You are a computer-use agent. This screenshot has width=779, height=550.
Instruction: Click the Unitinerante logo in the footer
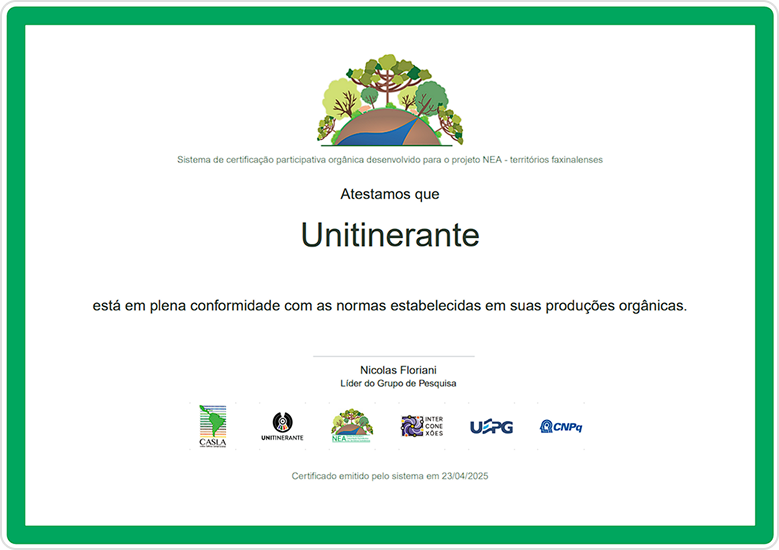(x=282, y=426)
